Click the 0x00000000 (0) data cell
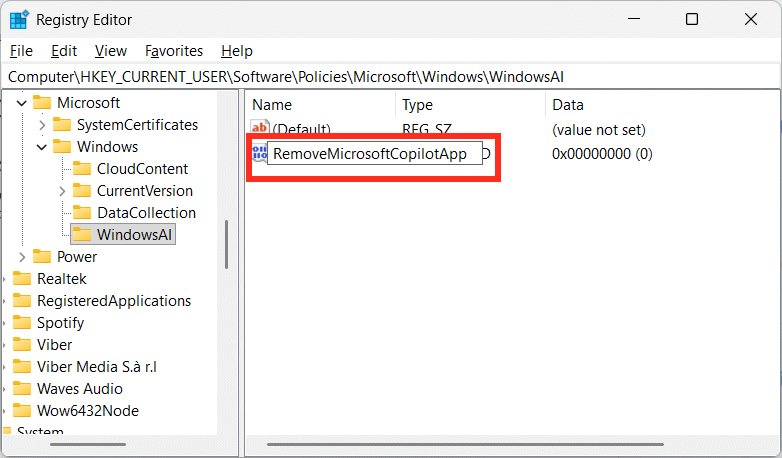782x458 pixels. coord(602,154)
